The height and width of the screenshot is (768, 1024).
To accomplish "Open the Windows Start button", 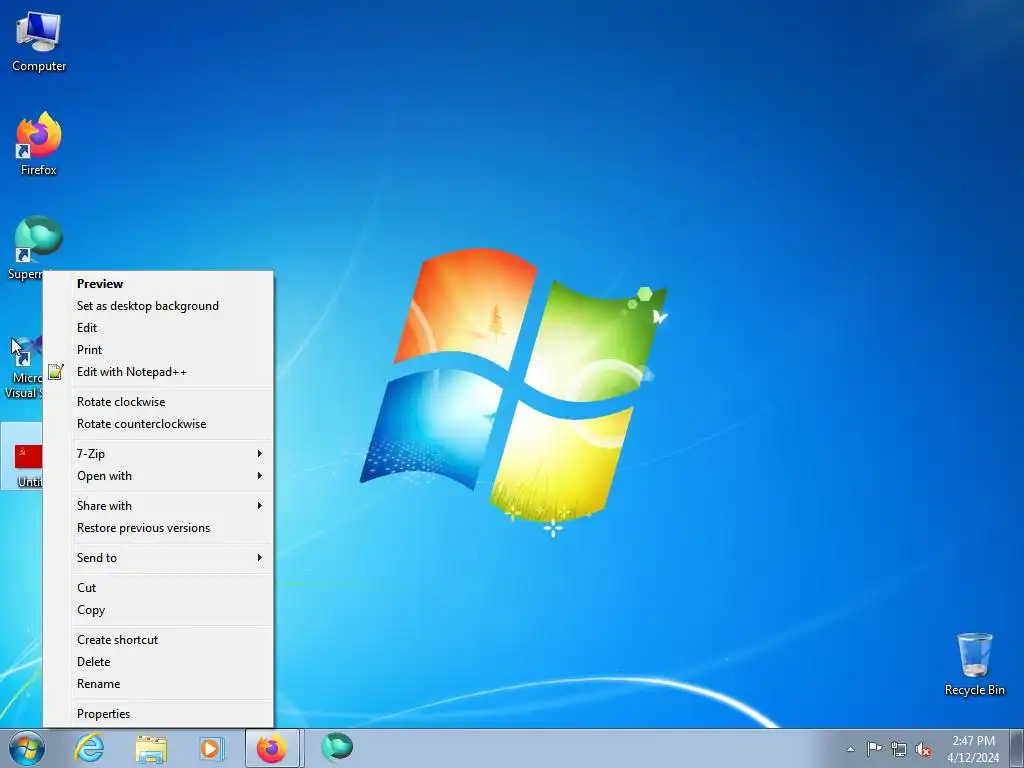I will (x=27, y=748).
